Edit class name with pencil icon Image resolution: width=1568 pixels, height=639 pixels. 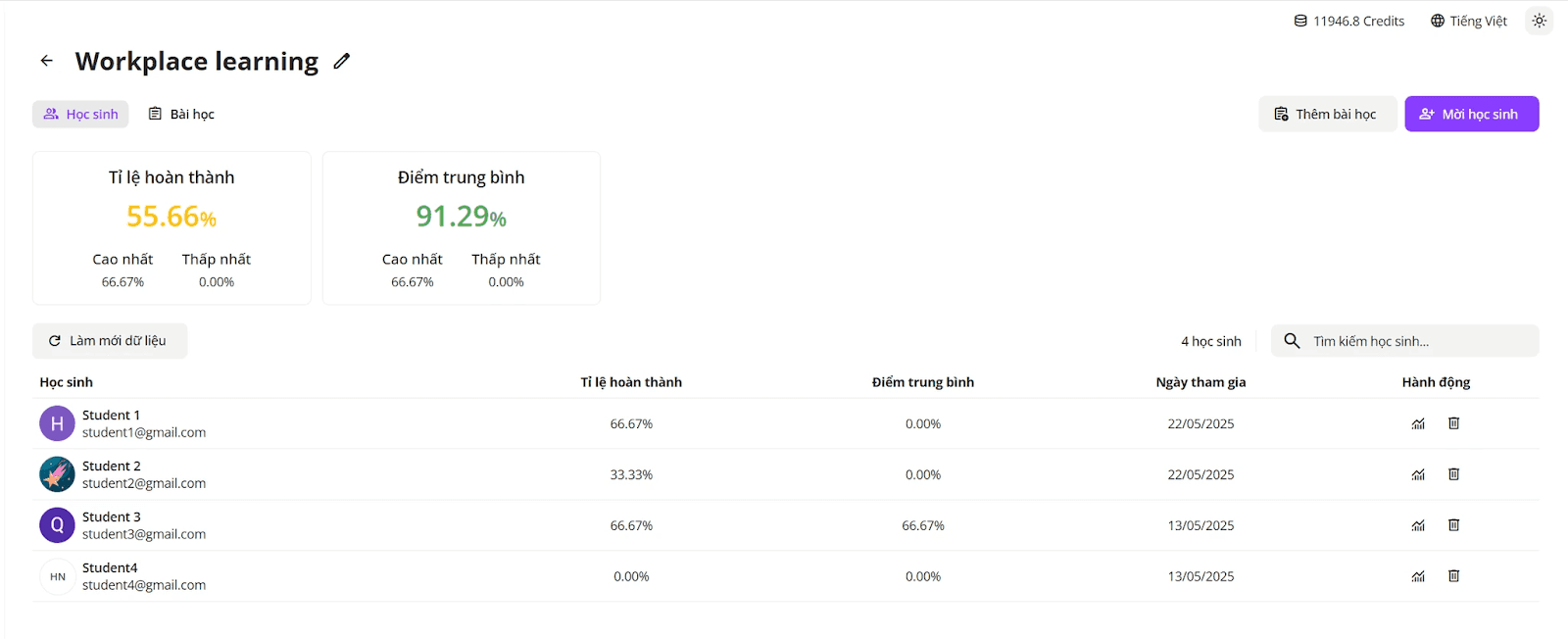[x=341, y=61]
